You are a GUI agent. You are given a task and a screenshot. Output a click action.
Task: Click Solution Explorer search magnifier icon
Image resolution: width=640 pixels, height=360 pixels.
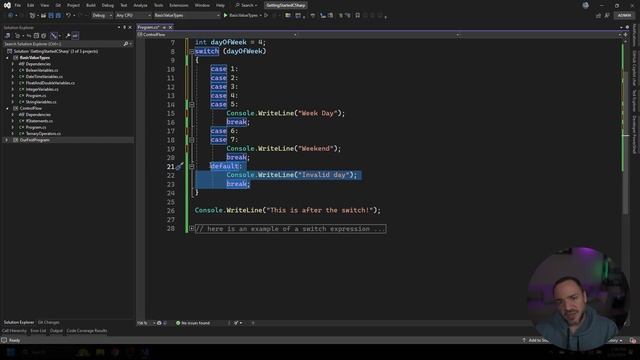(x=126, y=44)
